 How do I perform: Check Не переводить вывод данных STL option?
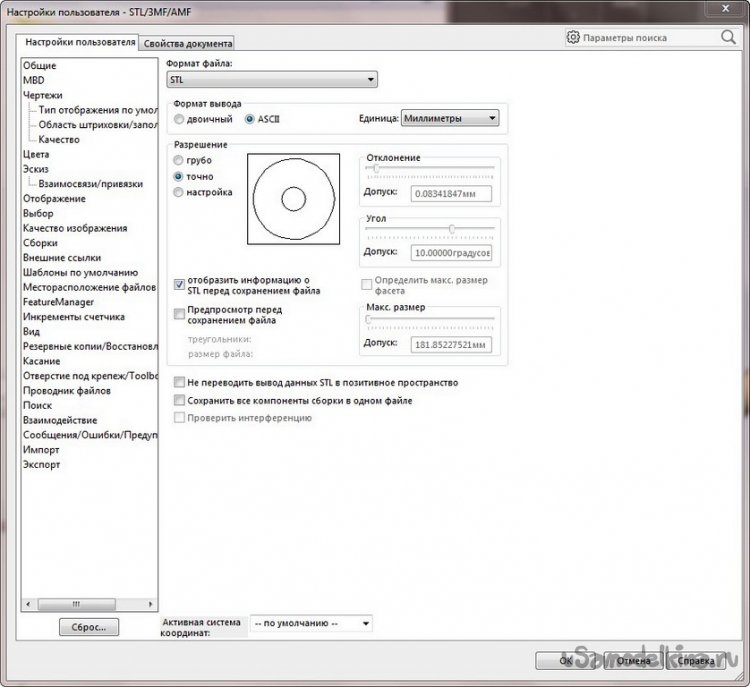point(179,383)
